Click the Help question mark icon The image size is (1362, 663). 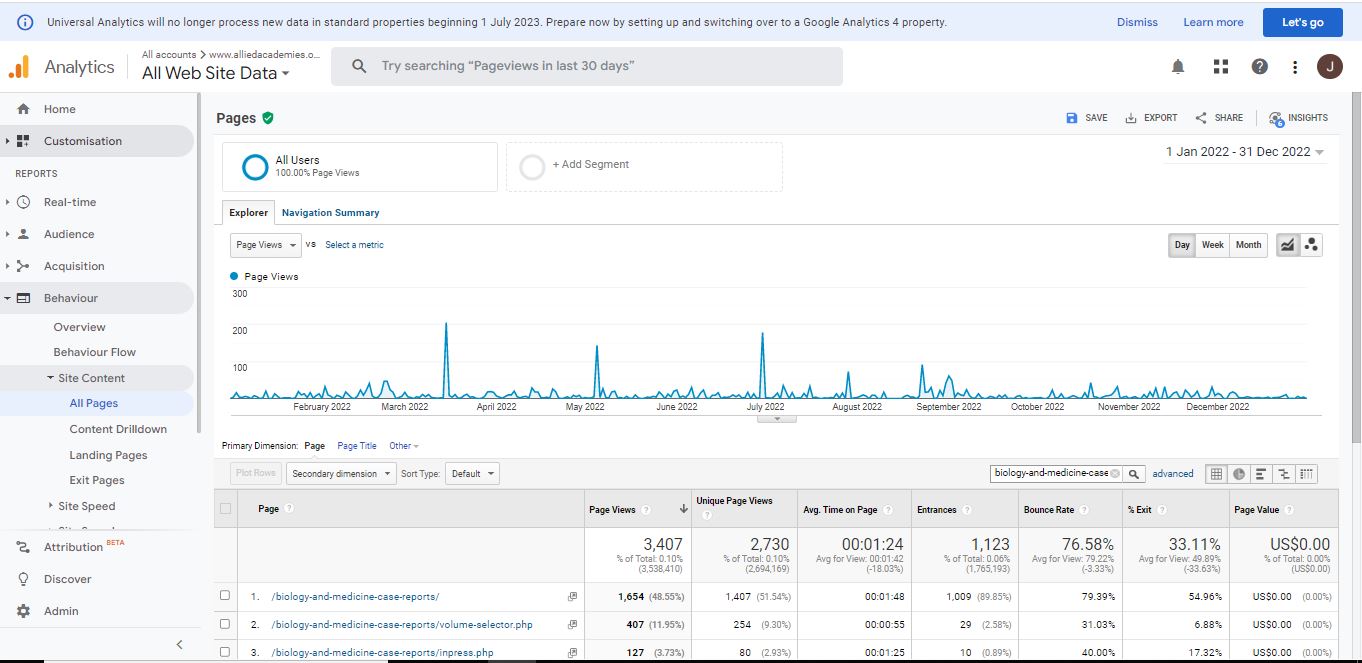pyautogui.click(x=1259, y=67)
